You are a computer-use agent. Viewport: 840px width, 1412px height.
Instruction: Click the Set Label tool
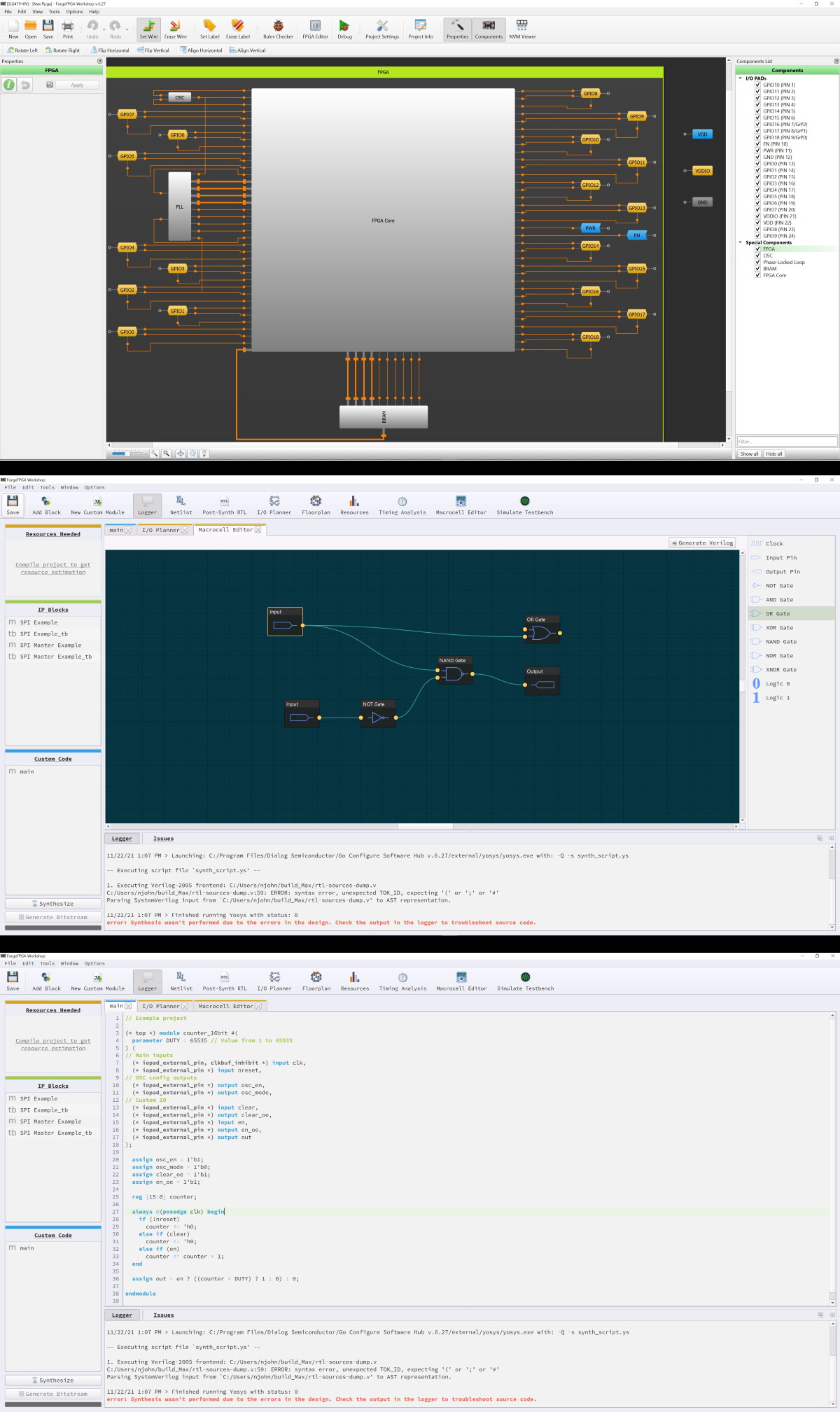(x=209, y=29)
